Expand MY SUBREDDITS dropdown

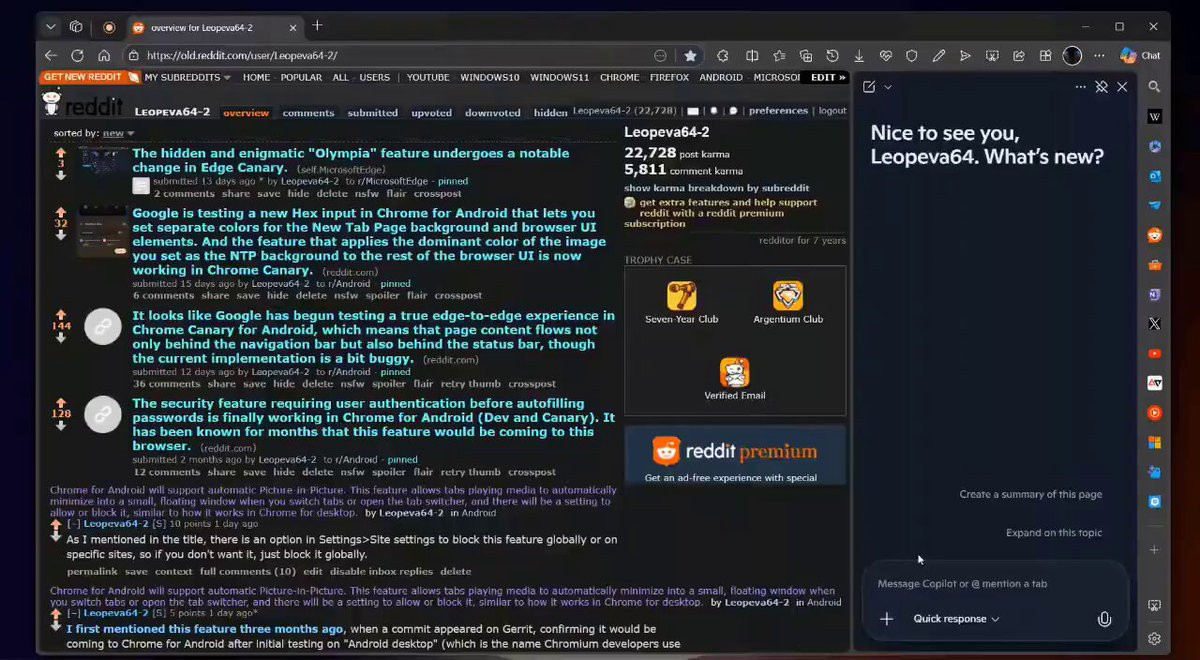[x=187, y=77]
